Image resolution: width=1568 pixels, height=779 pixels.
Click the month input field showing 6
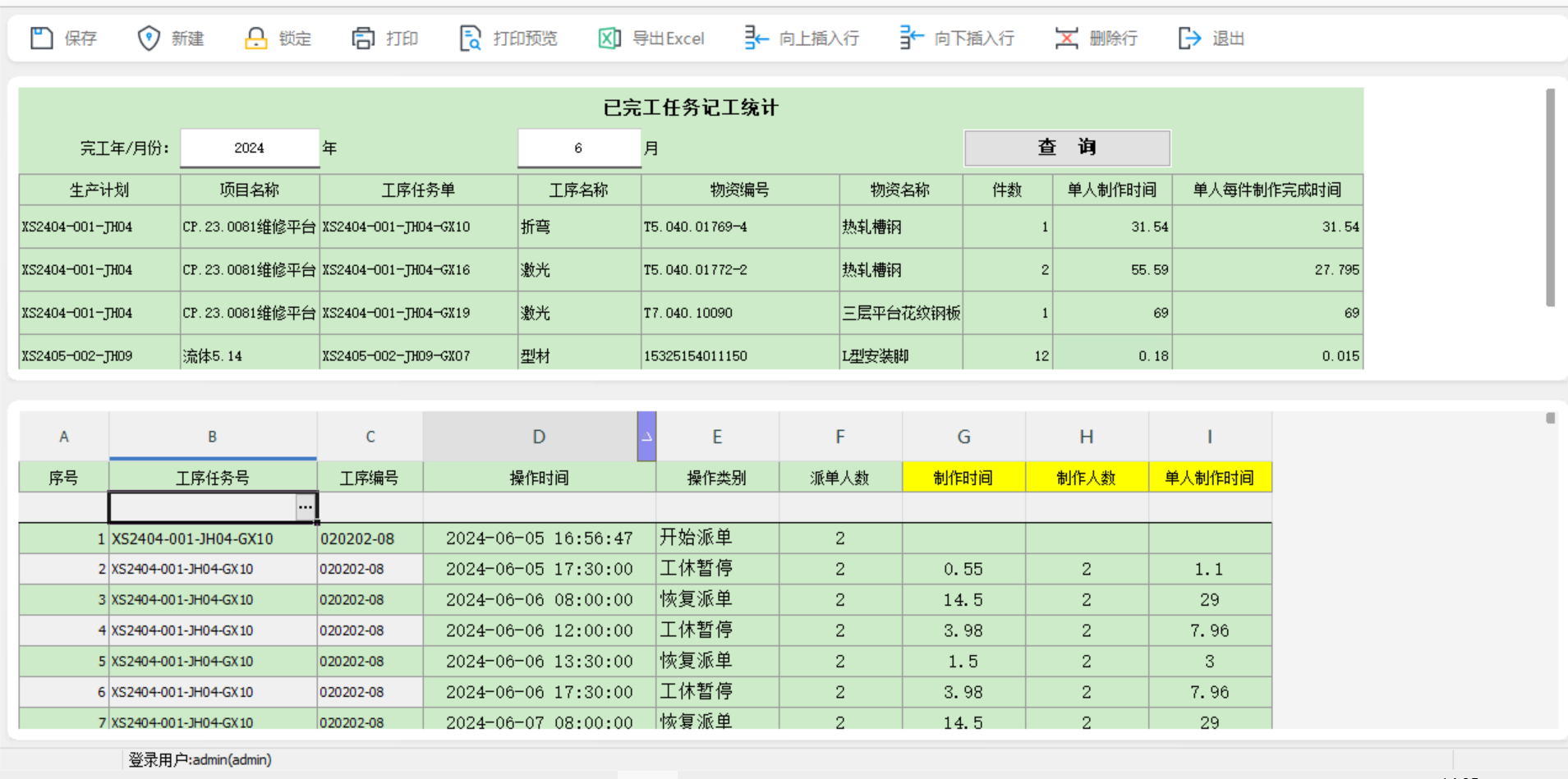click(578, 149)
